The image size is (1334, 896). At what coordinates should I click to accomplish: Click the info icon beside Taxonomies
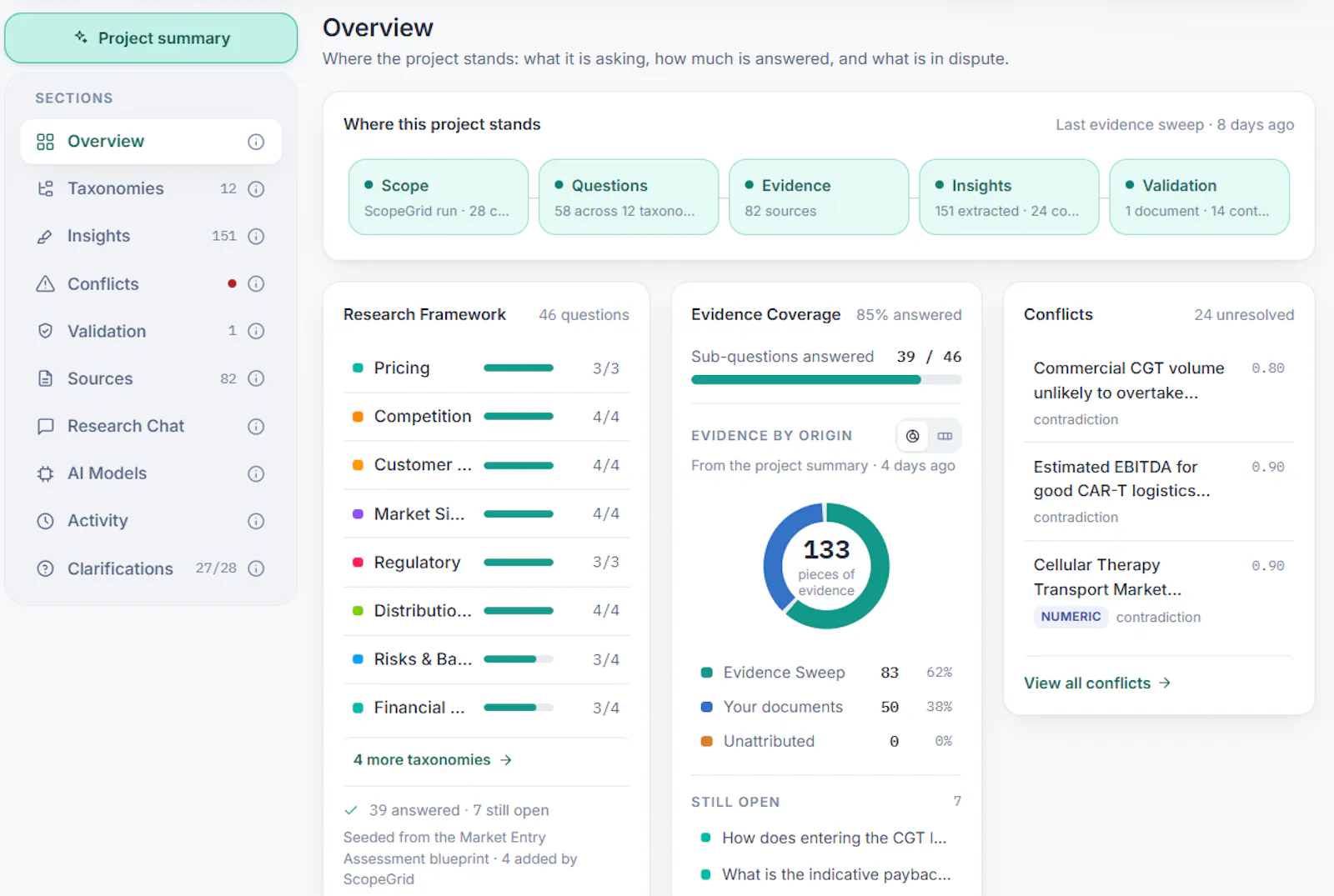[x=256, y=189]
